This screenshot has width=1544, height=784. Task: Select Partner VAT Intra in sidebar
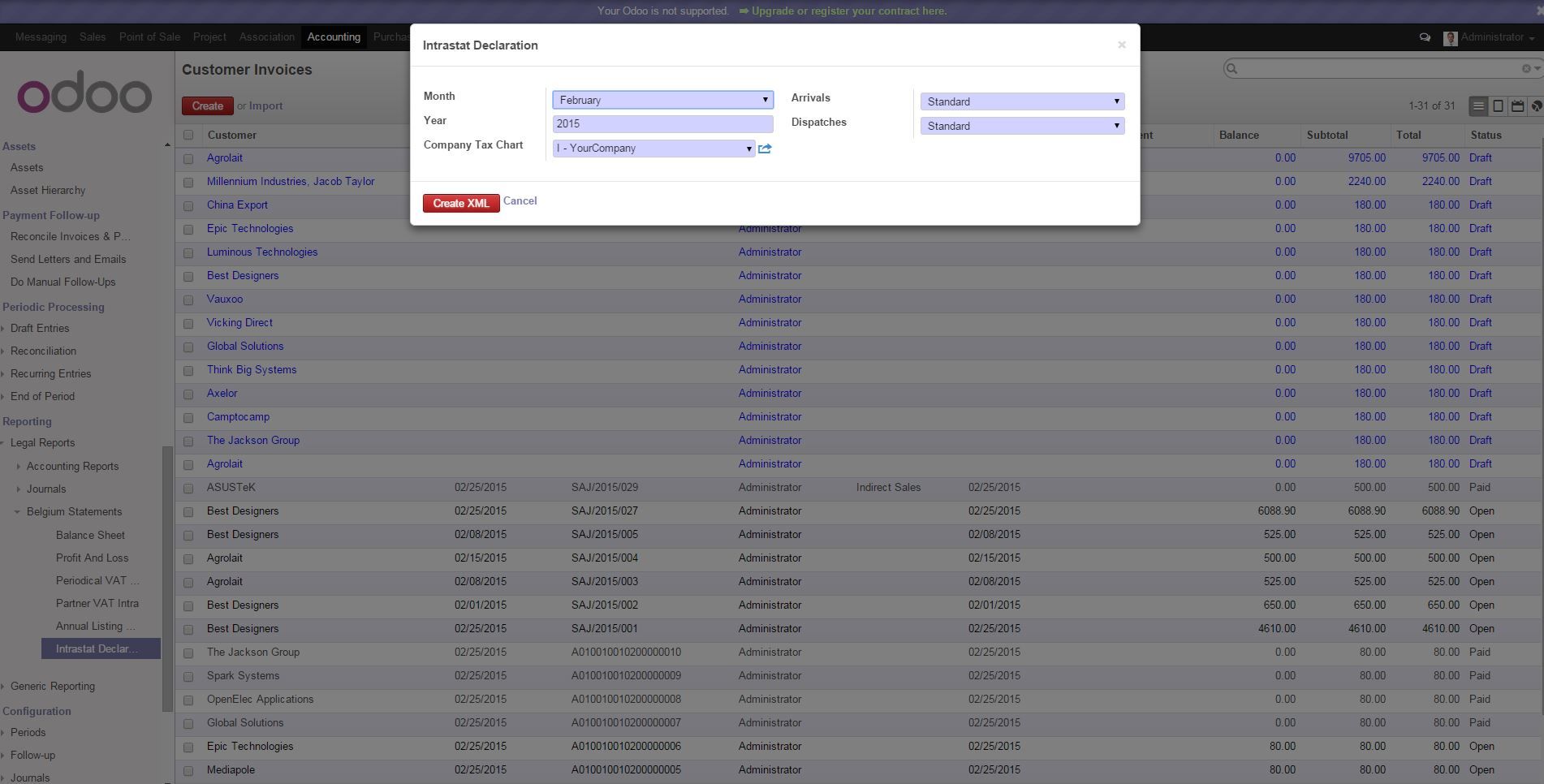(97, 603)
